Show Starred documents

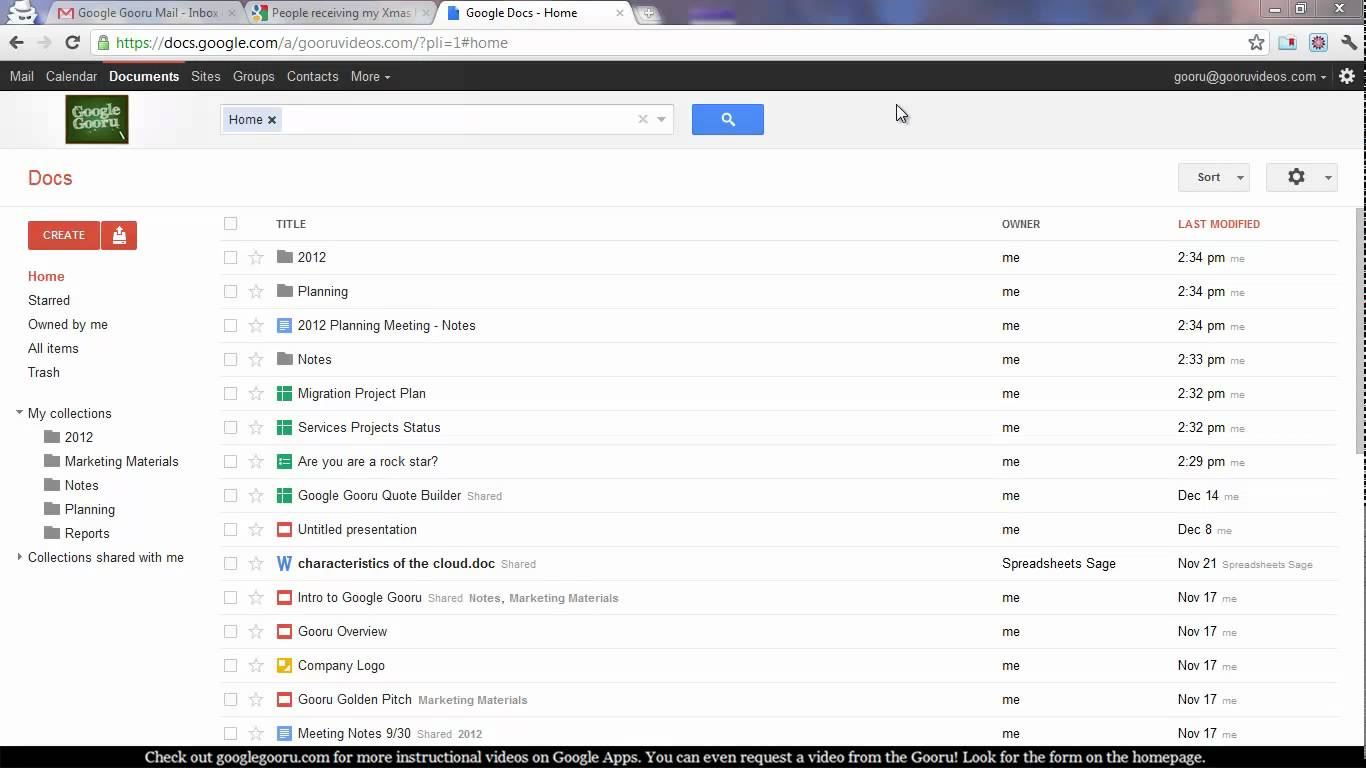point(49,300)
